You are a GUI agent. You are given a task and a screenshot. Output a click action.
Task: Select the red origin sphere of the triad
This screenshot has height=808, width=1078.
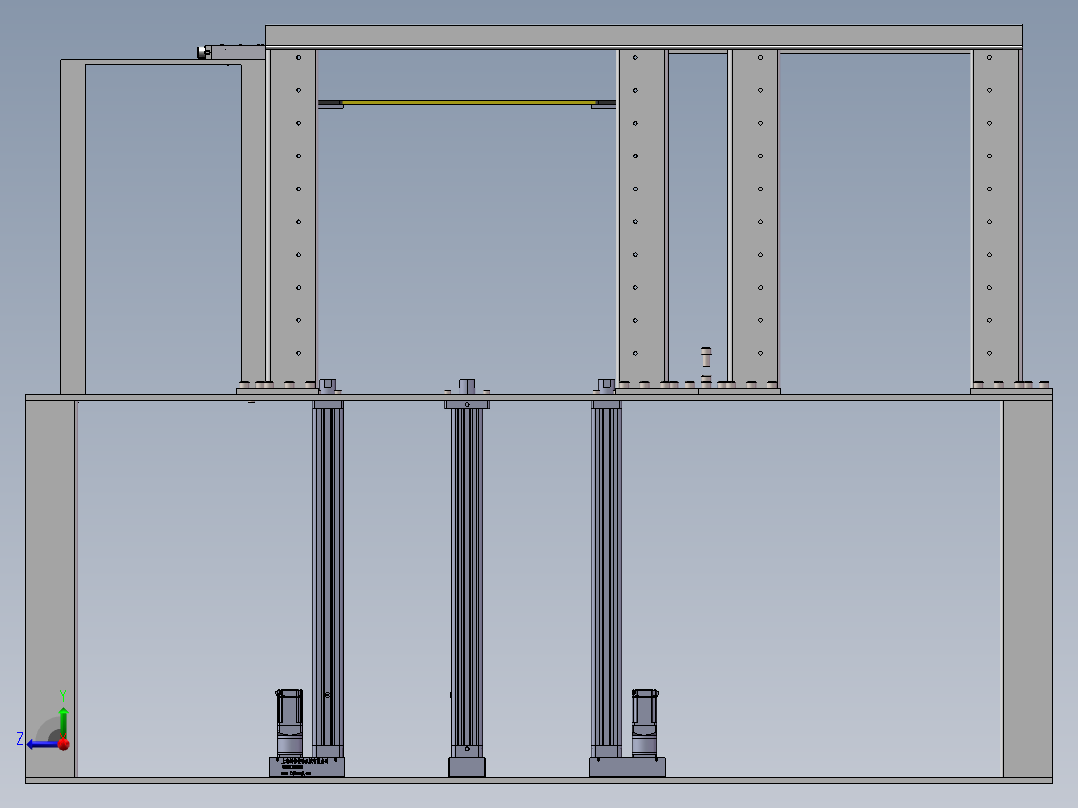(x=63, y=744)
